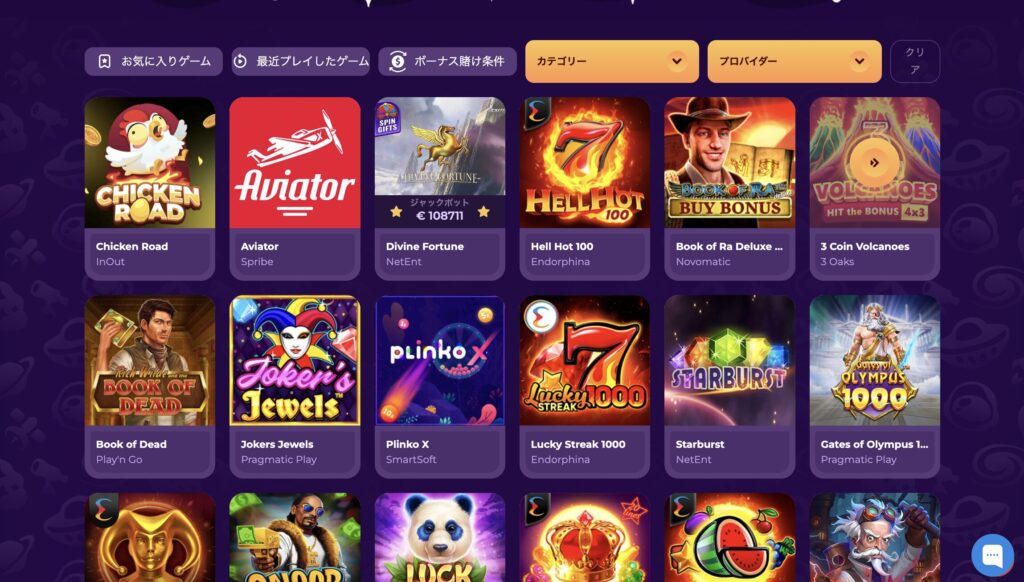Image resolution: width=1024 pixels, height=582 pixels.
Task: Toggle ボーナス賭け条件 filter
Action: (447, 61)
